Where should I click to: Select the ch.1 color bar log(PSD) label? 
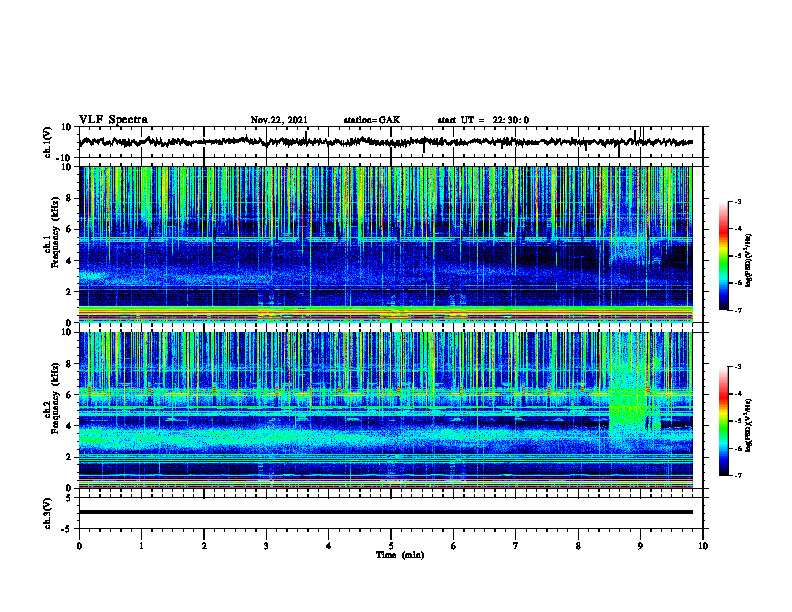click(x=749, y=261)
